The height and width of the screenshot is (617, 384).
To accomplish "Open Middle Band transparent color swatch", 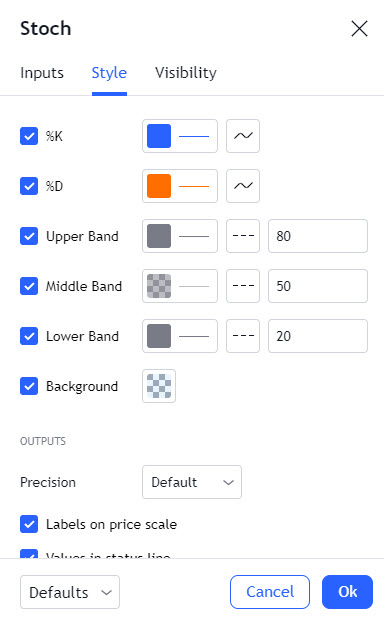I will coord(180,286).
